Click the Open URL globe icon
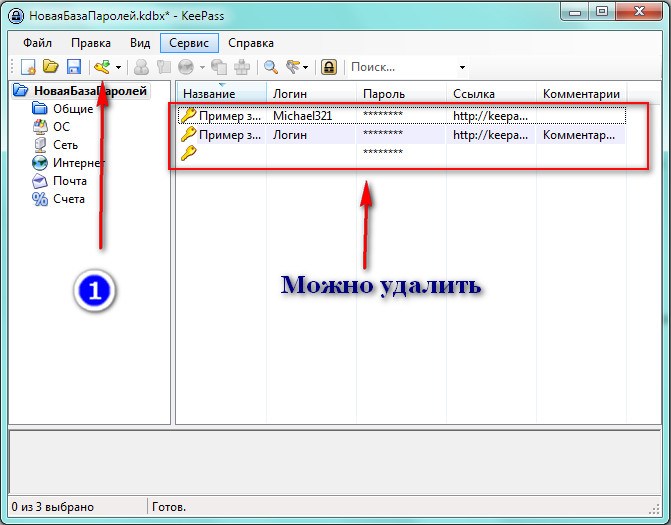This screenshot has width=671, height=525. [x=186, y=67]
